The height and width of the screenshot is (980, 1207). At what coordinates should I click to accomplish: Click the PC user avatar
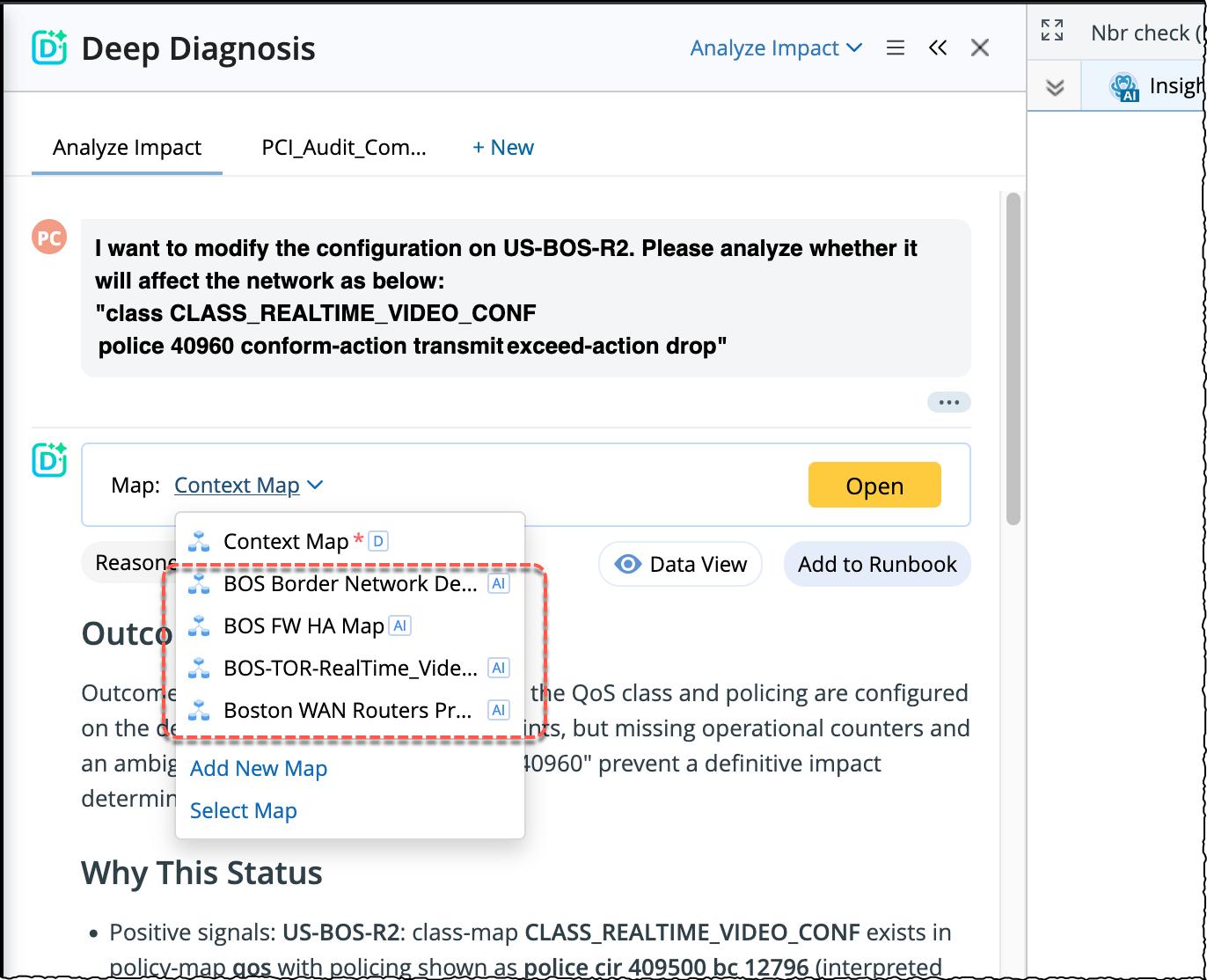point(49,238)
